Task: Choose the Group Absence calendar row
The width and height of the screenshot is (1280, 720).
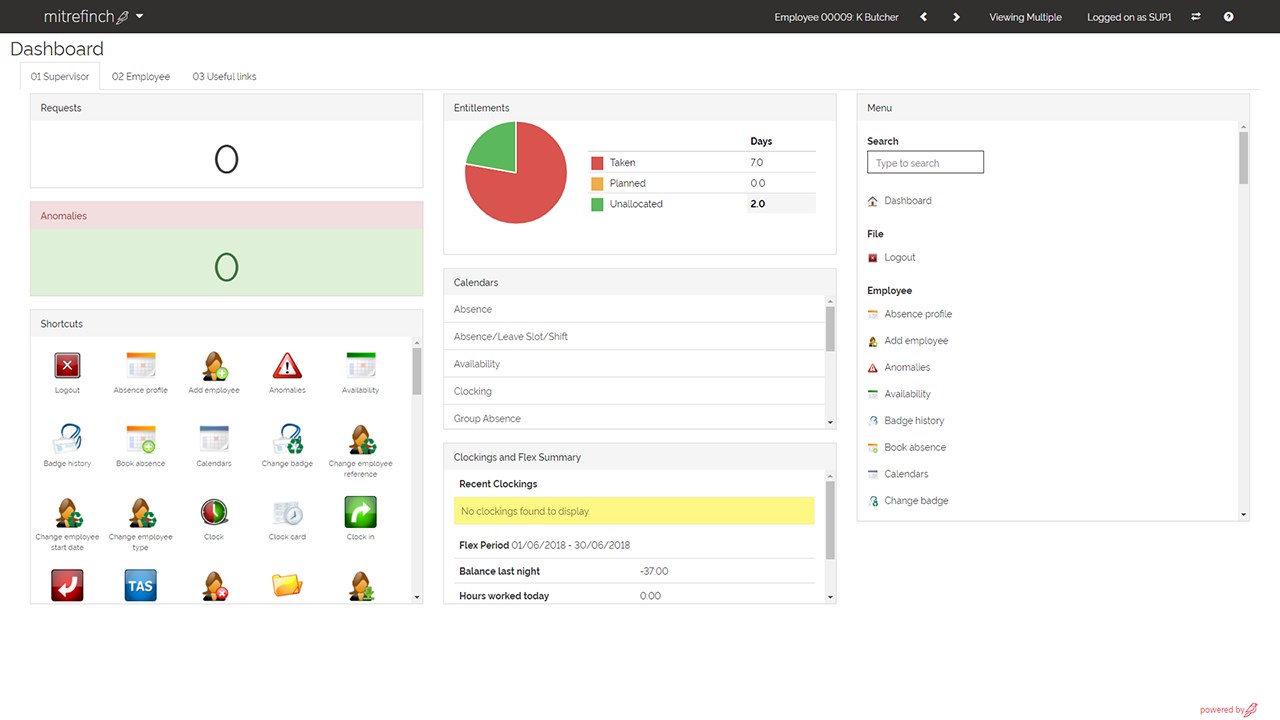Action: 634,418
